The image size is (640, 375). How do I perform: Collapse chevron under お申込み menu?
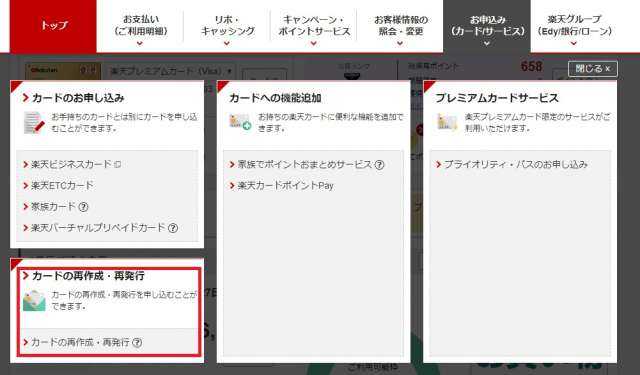(x=487, y=43)
